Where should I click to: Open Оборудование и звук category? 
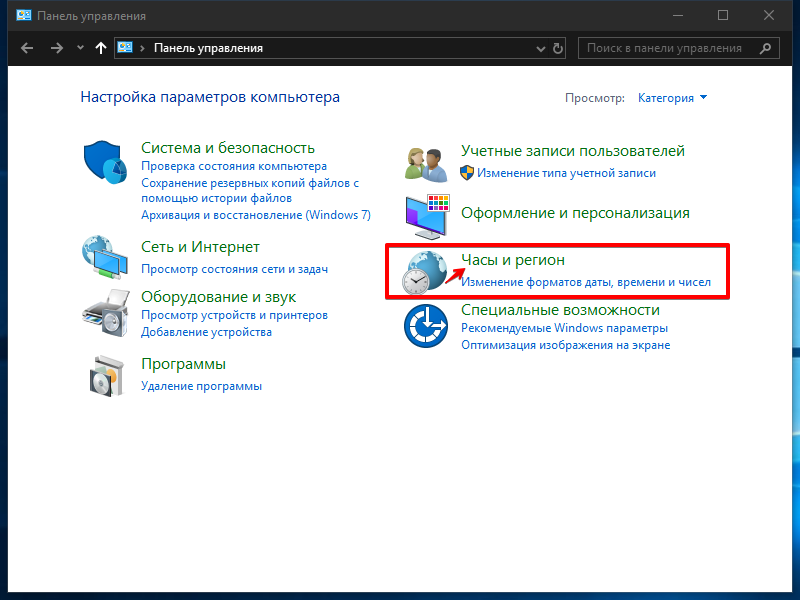coord(218,297)
